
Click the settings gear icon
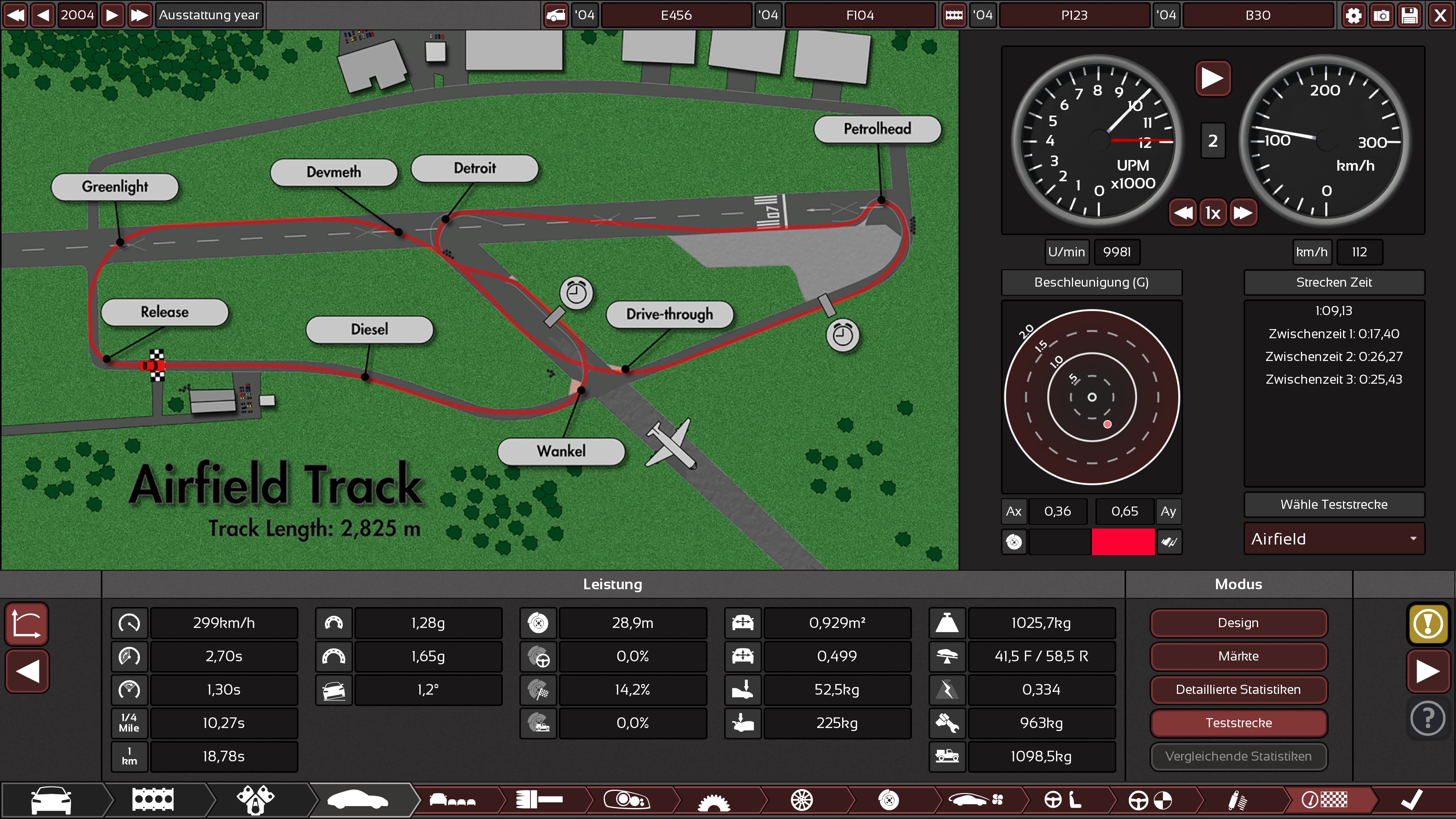[1353, 15]
